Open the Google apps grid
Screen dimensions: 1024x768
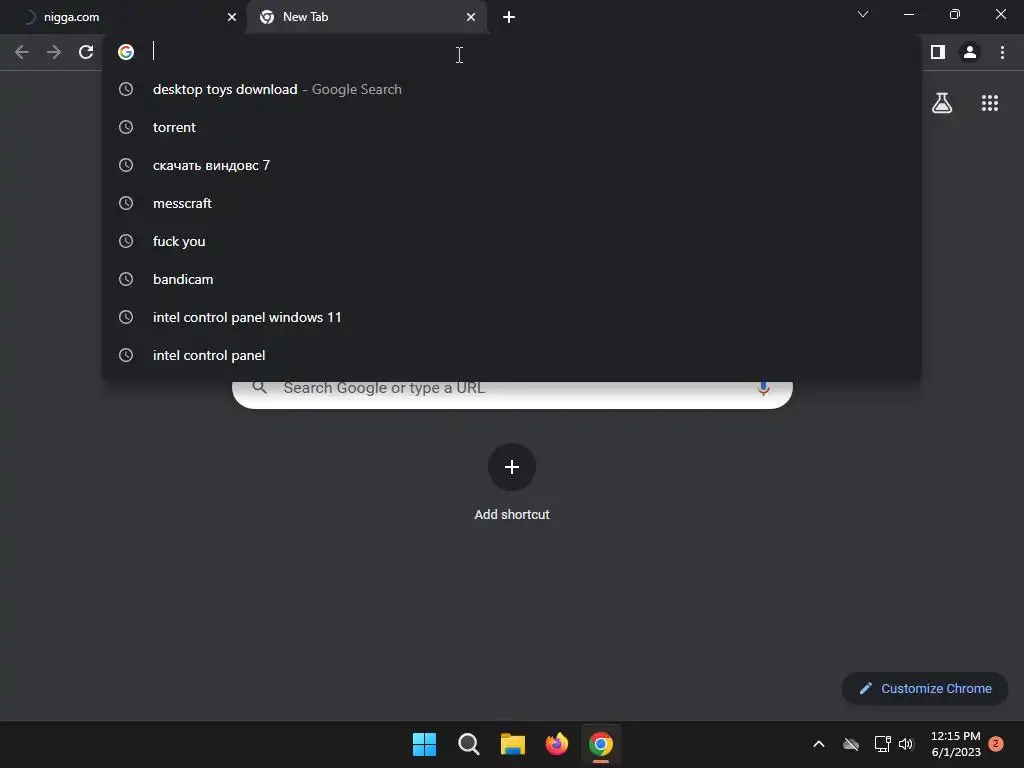coord(990,103)
